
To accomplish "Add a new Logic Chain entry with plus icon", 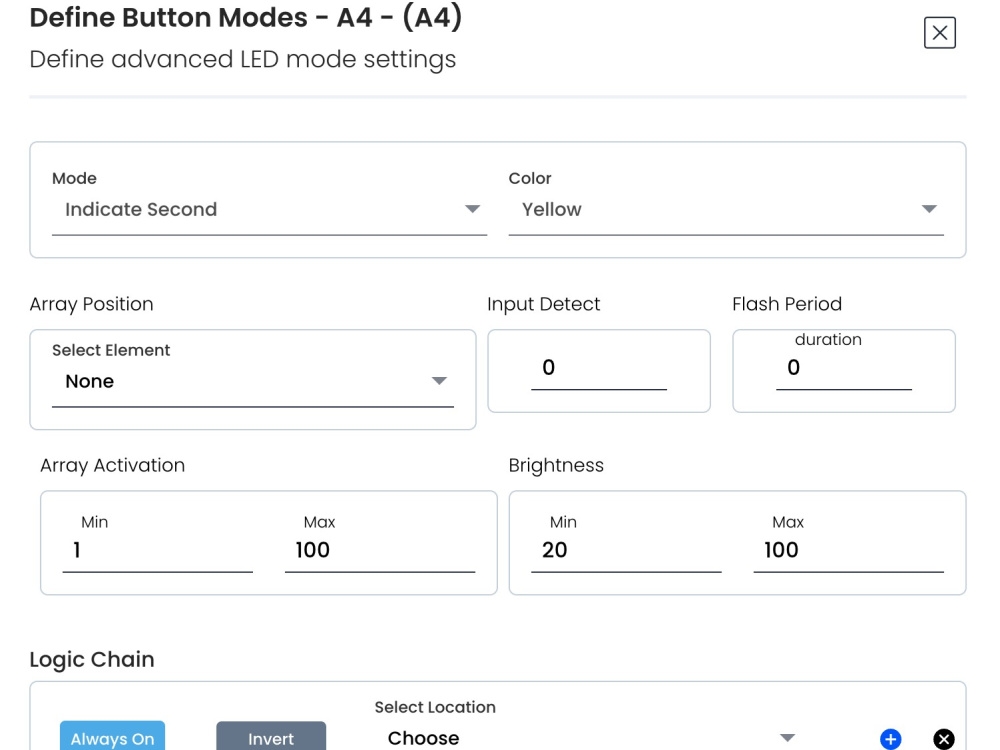I will tap(890, 739).
